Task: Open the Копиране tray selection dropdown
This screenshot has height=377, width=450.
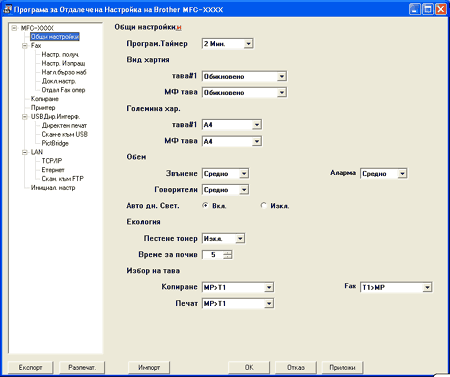Action: point(238,287)
